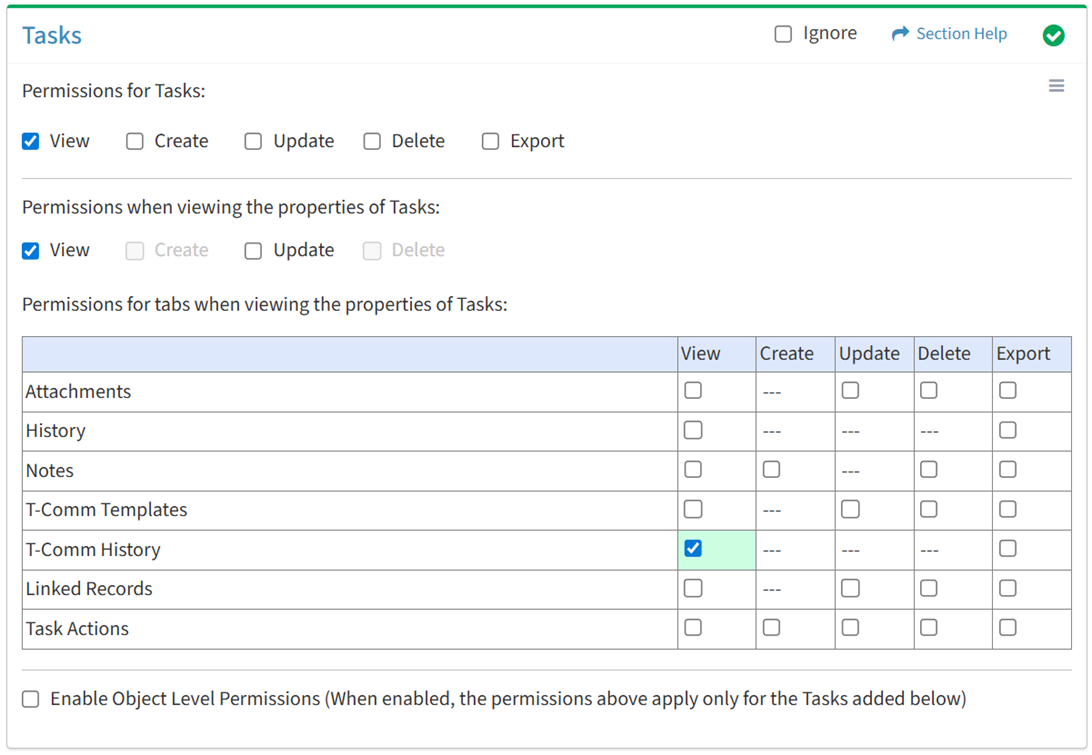Enable Object Level Permissions checkbox

[x=31, y=699]
